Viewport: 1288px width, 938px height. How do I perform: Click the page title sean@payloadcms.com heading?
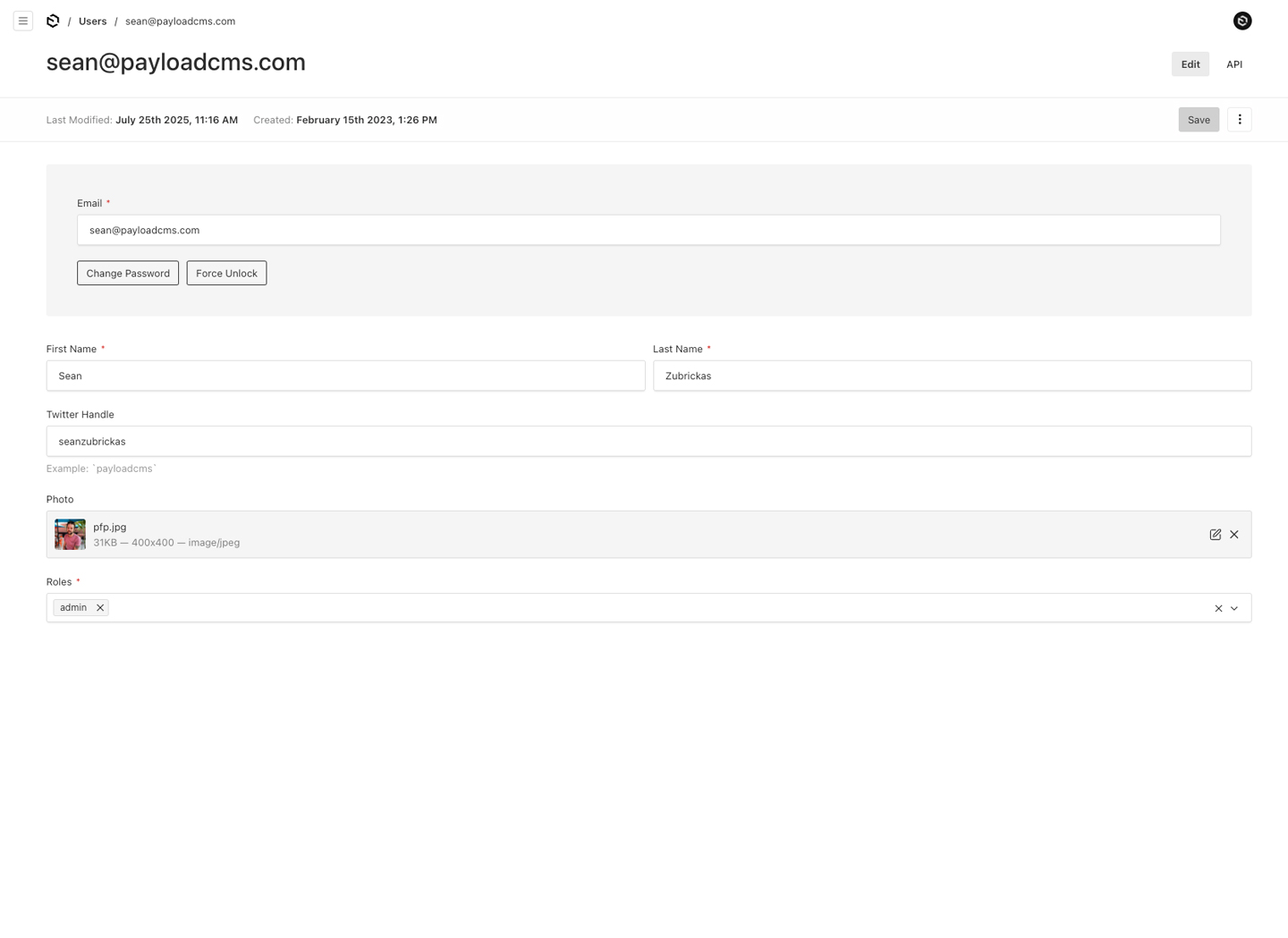[176, 63]
